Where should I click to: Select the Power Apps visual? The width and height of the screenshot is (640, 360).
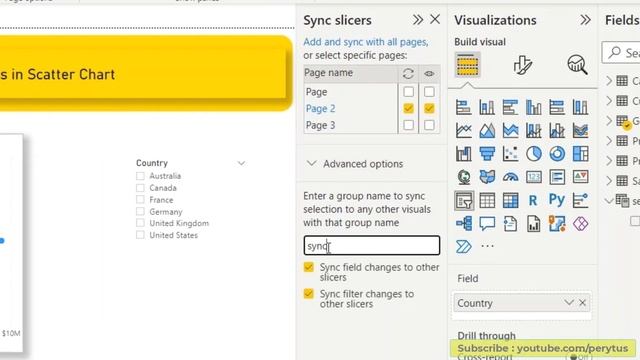pyautogui.click(x=580, y=224)
